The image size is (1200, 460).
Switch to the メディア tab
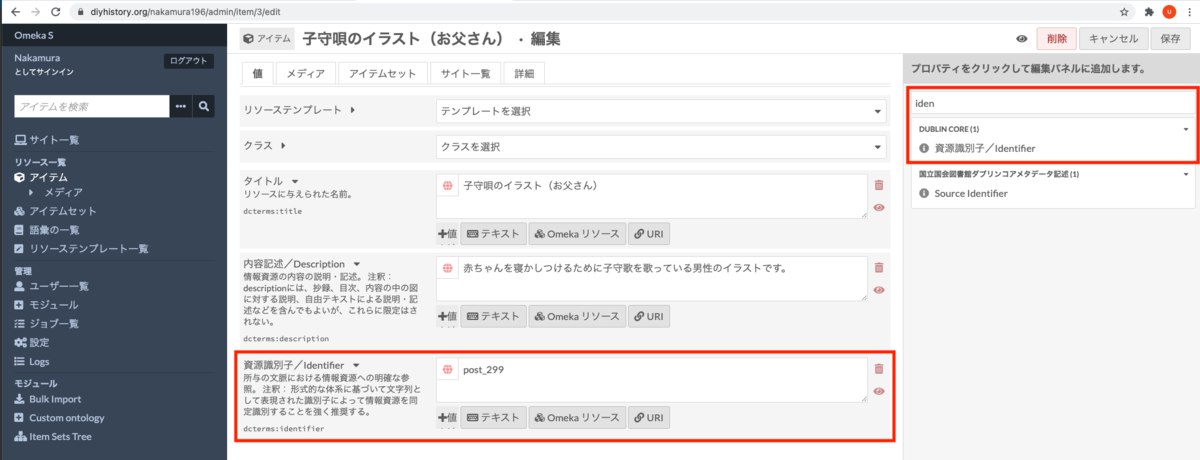click(305, 73)
